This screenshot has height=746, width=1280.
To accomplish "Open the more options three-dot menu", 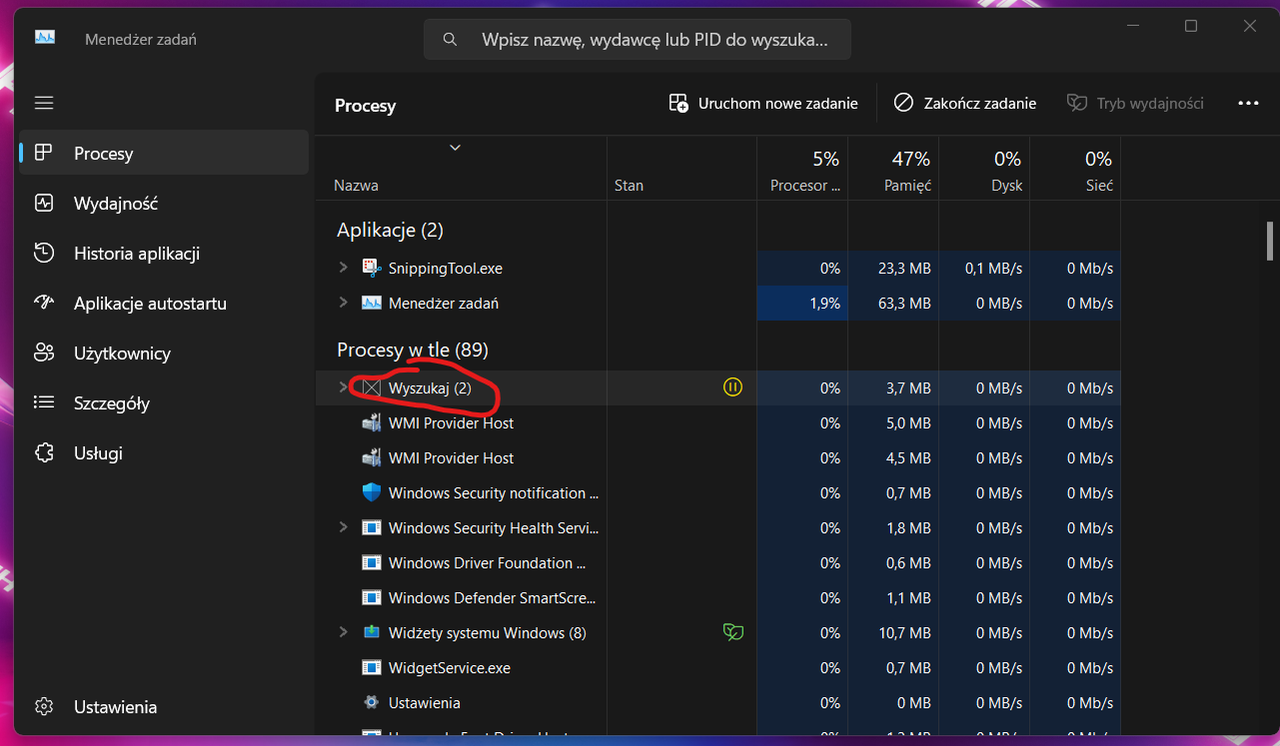I will point(1248,103).
